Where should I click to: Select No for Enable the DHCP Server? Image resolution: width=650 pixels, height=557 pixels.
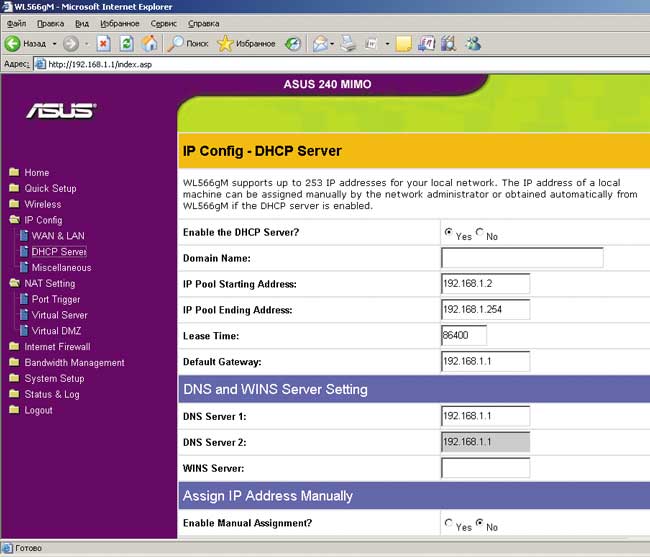click(480, 232)
